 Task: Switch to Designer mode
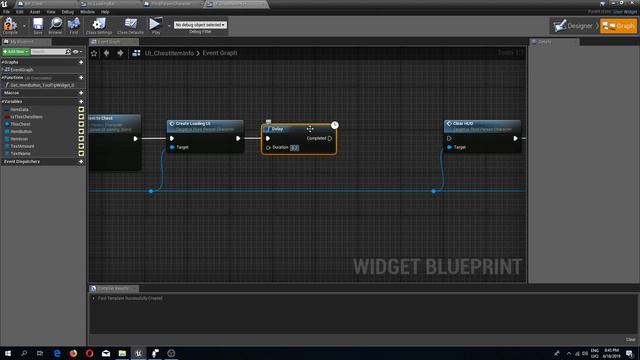pos(574,26)
